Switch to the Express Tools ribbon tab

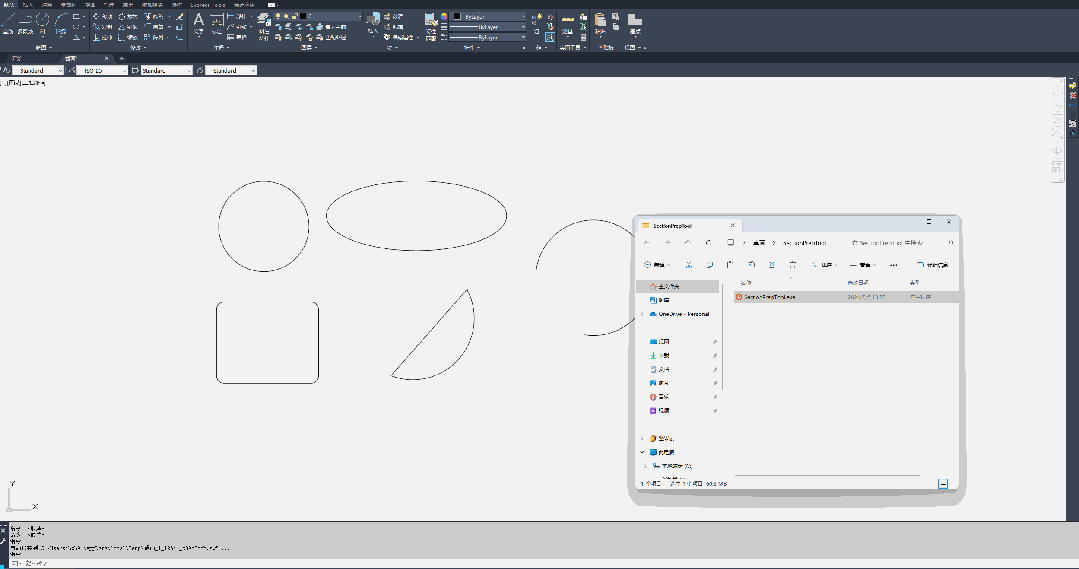tap(209, 5)
